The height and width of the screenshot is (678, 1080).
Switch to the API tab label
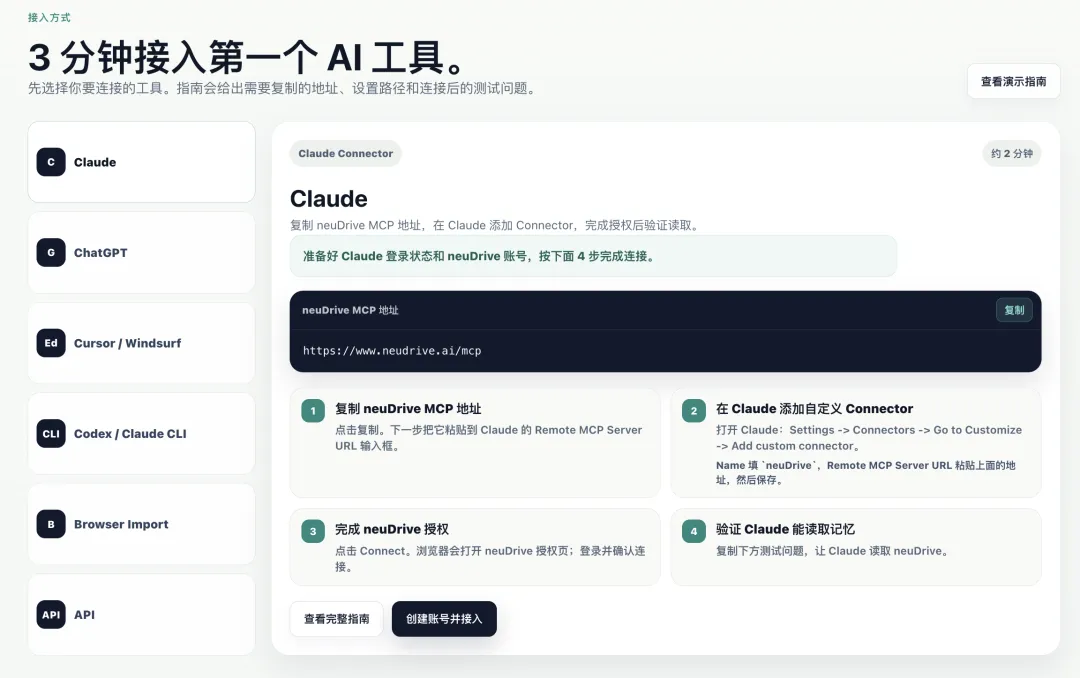pyautogui.click(x=84, y=615)
